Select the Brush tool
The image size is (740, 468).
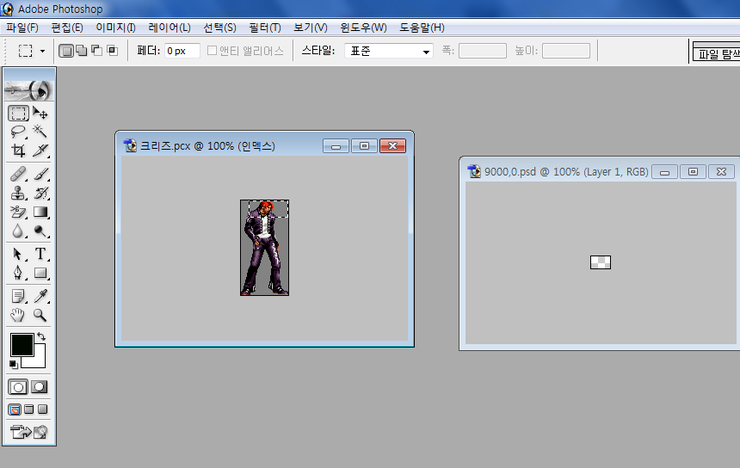(41, 174)
